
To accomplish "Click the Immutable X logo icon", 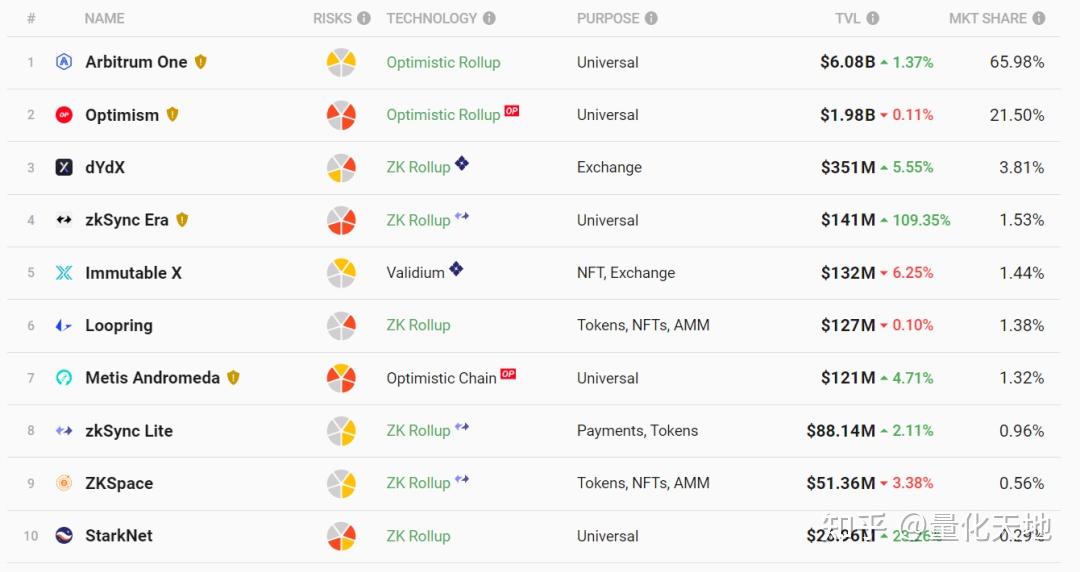I will 64,273.
